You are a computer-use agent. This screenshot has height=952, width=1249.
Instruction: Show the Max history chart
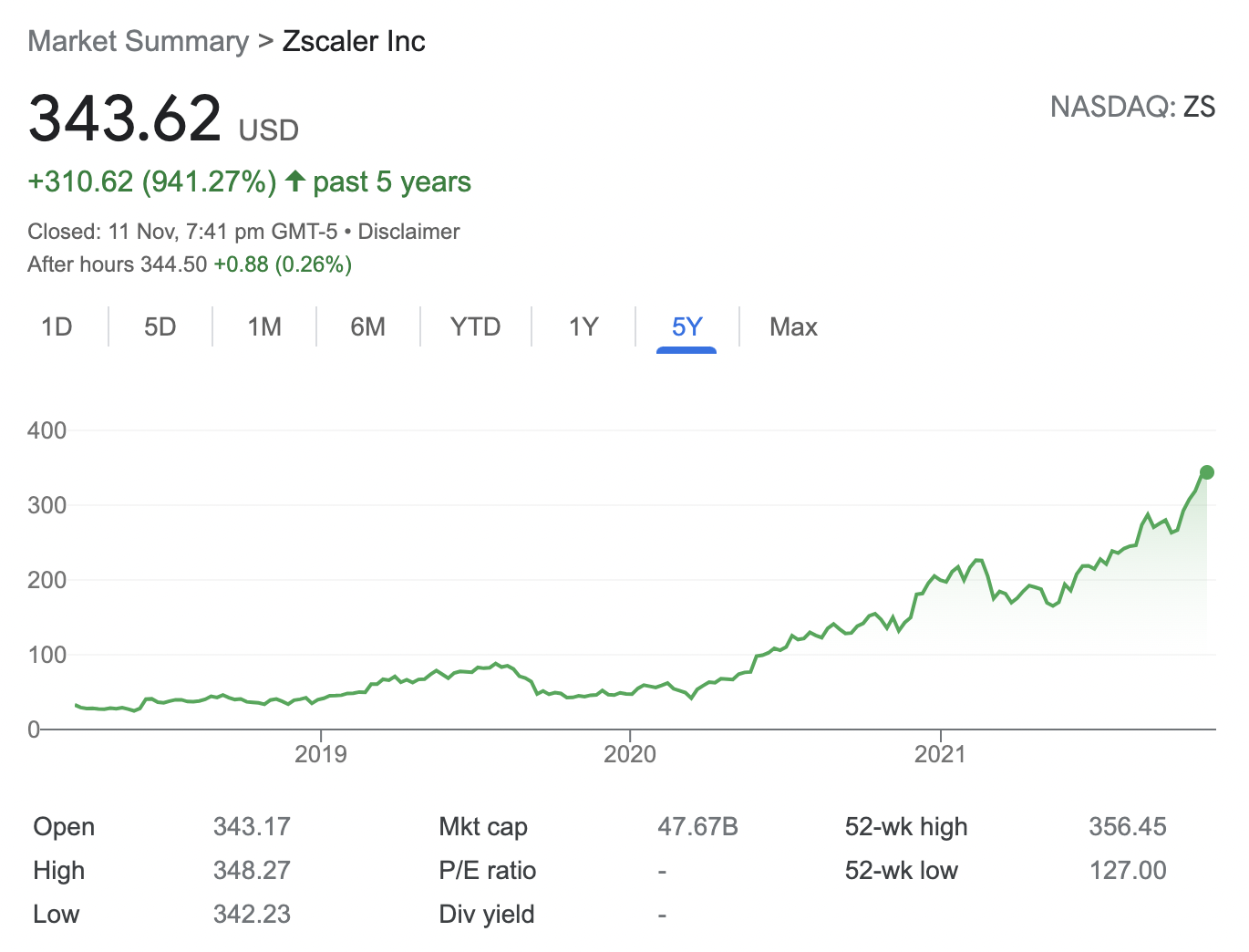[x=793, y=326]
